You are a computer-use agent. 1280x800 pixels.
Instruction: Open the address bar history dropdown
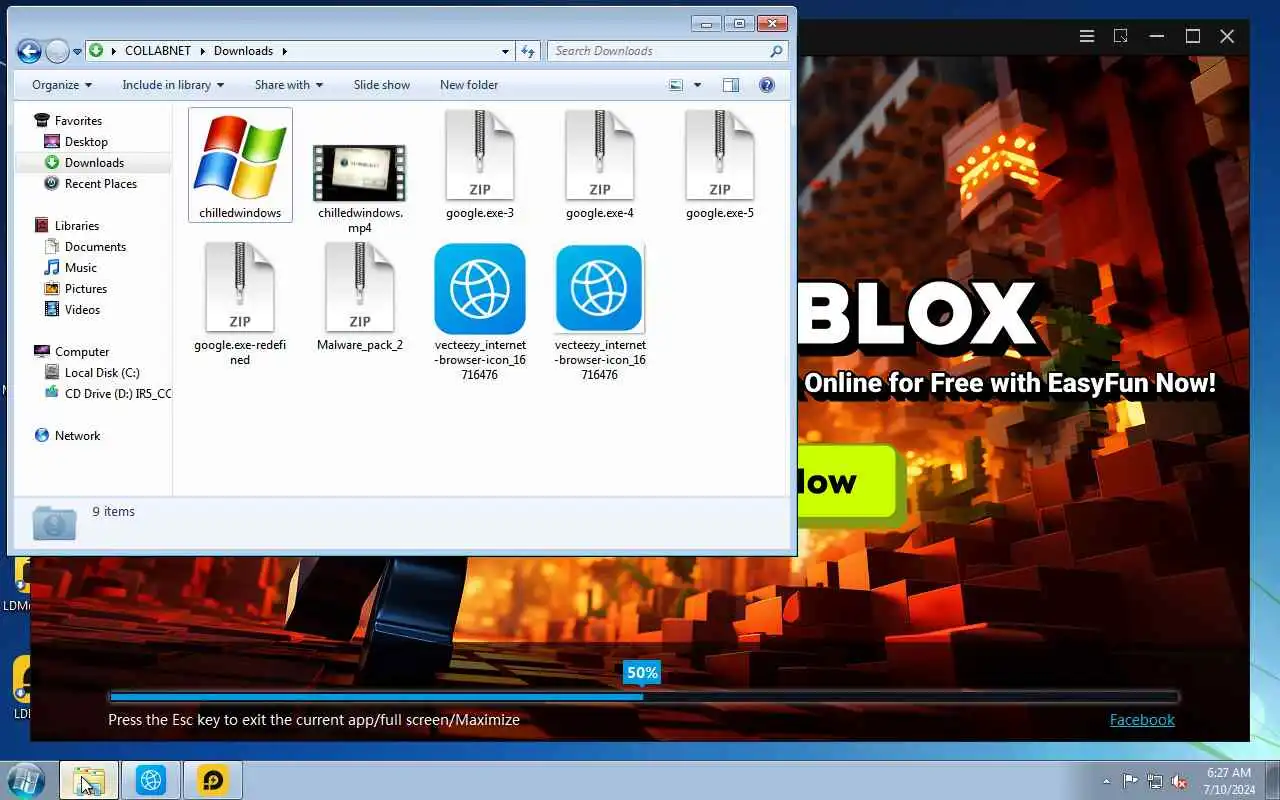coord(505,51)
